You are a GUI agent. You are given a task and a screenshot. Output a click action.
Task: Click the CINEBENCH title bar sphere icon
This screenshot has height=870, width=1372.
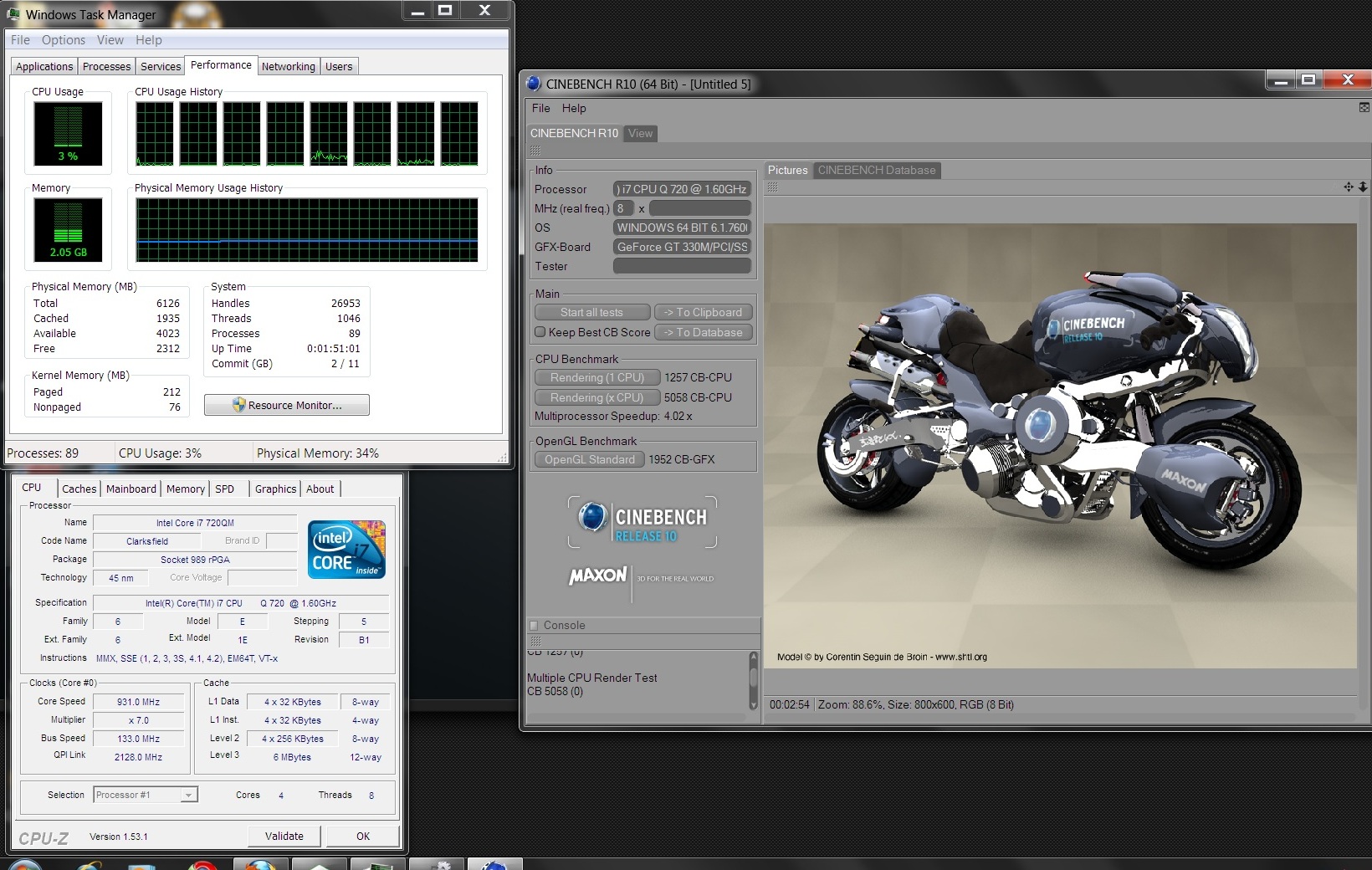click(x=534, y=84)
